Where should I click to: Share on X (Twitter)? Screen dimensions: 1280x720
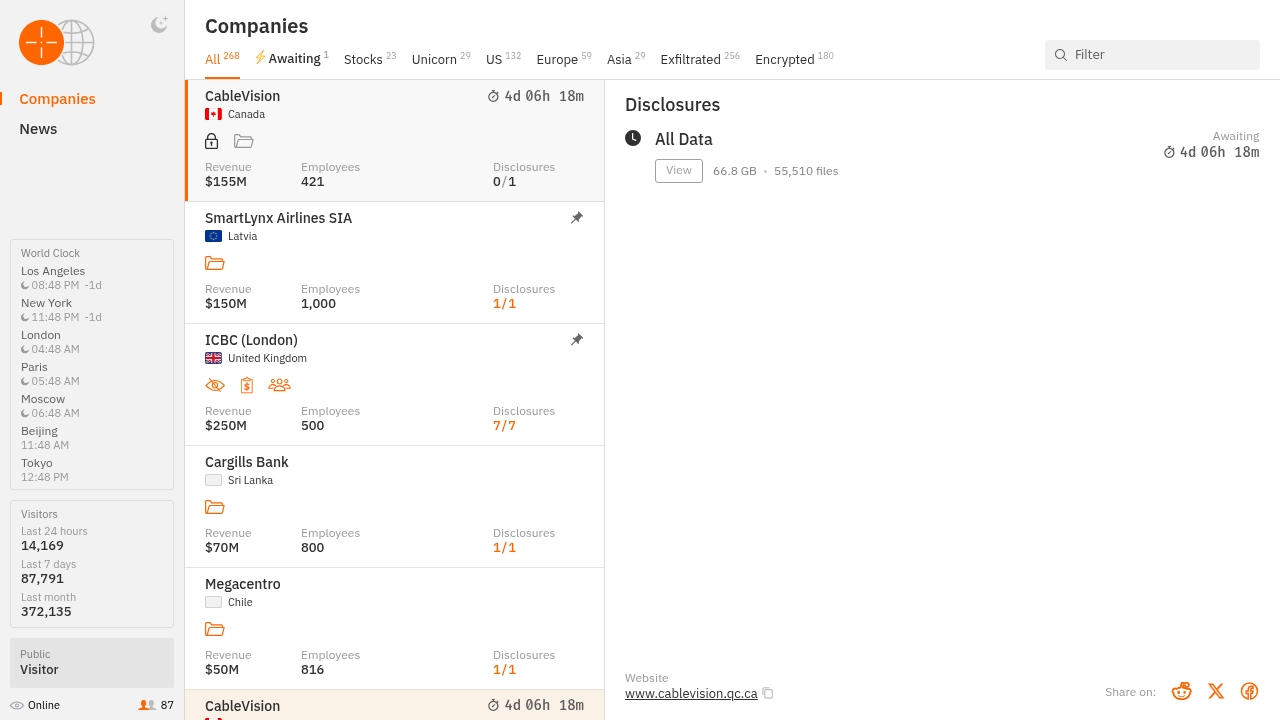pyautogui.click(x=1216, y=691)
